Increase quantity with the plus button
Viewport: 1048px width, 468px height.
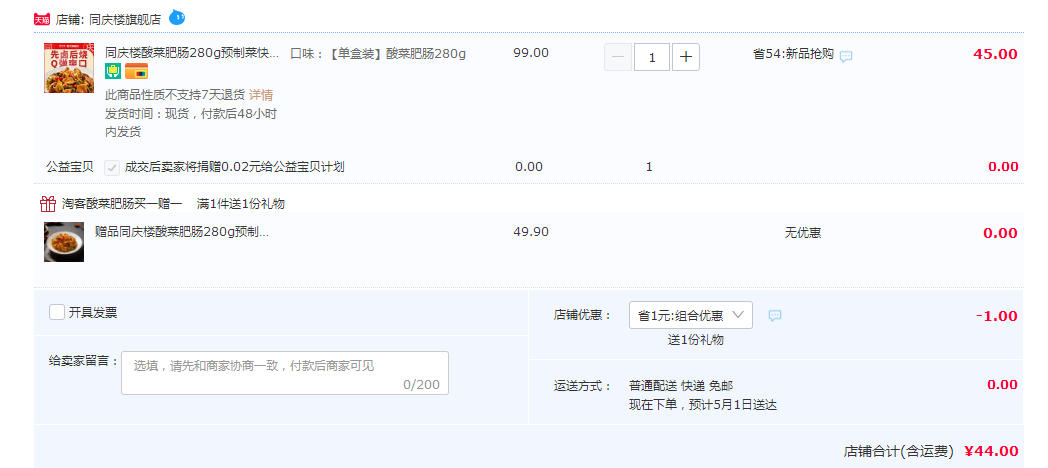(686, 57)
